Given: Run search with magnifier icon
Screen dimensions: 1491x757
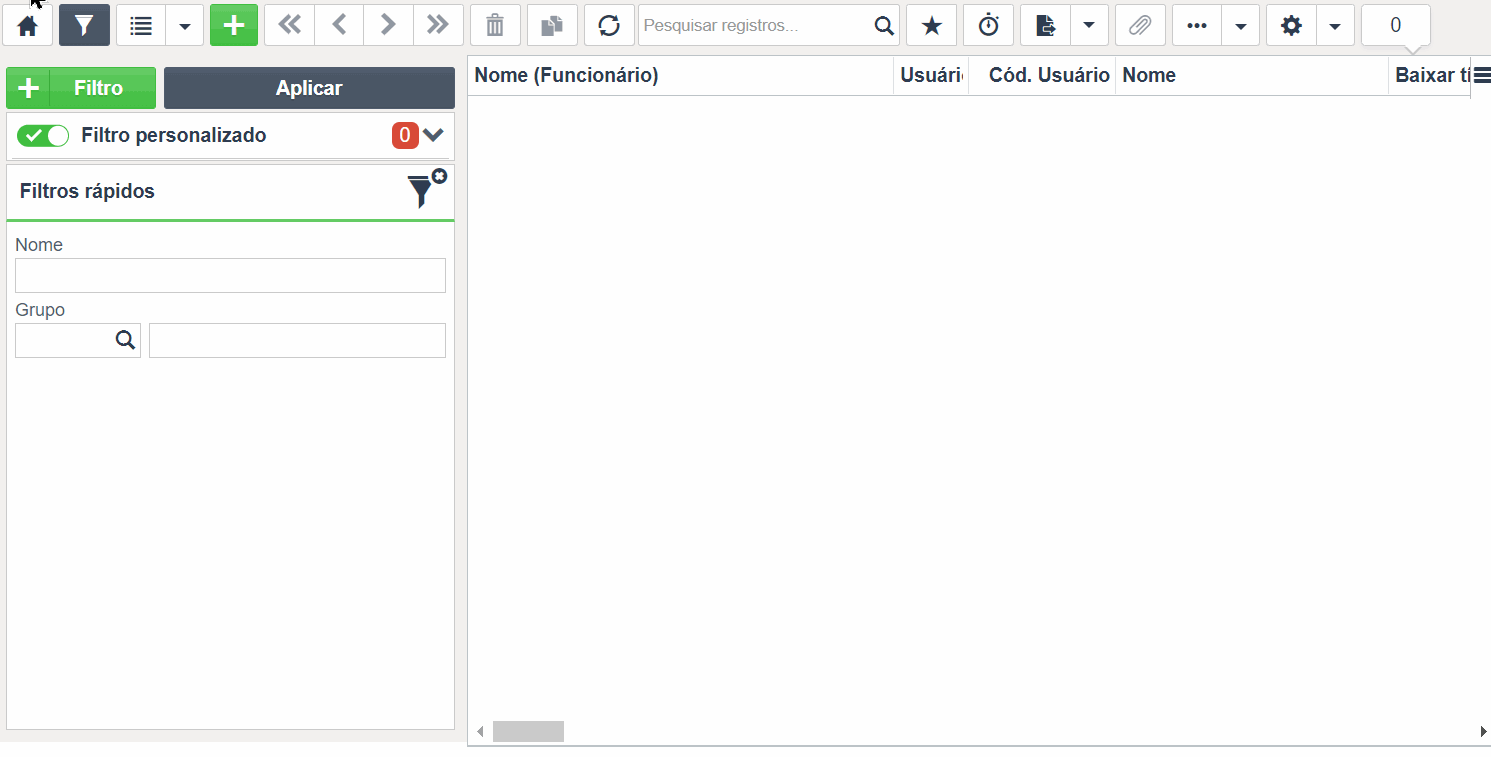Looking at the screenshot, I should coord(884,26).
